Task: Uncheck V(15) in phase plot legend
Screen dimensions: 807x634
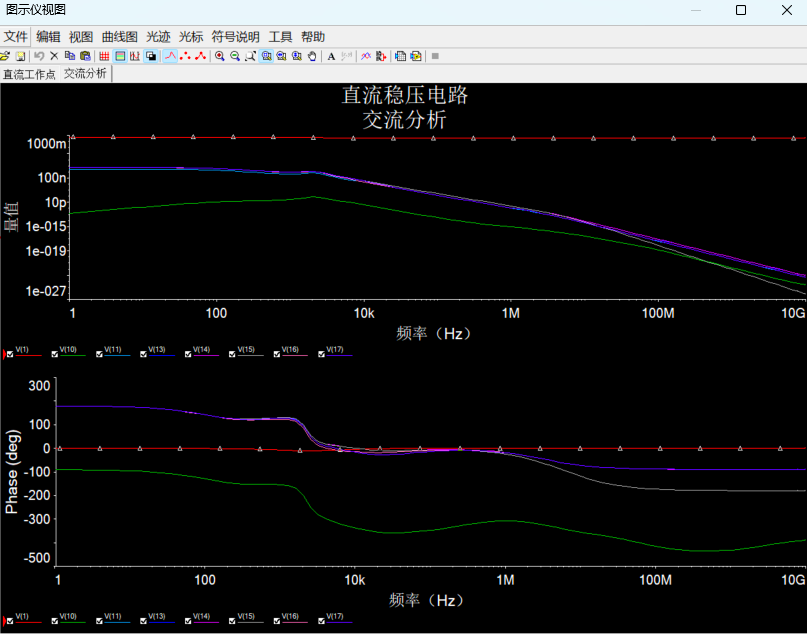Action: [232, 621]
